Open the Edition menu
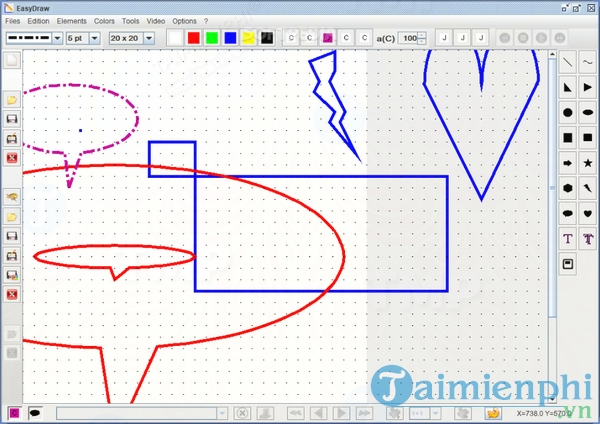 pyautogui.click(x=38, y=21)
